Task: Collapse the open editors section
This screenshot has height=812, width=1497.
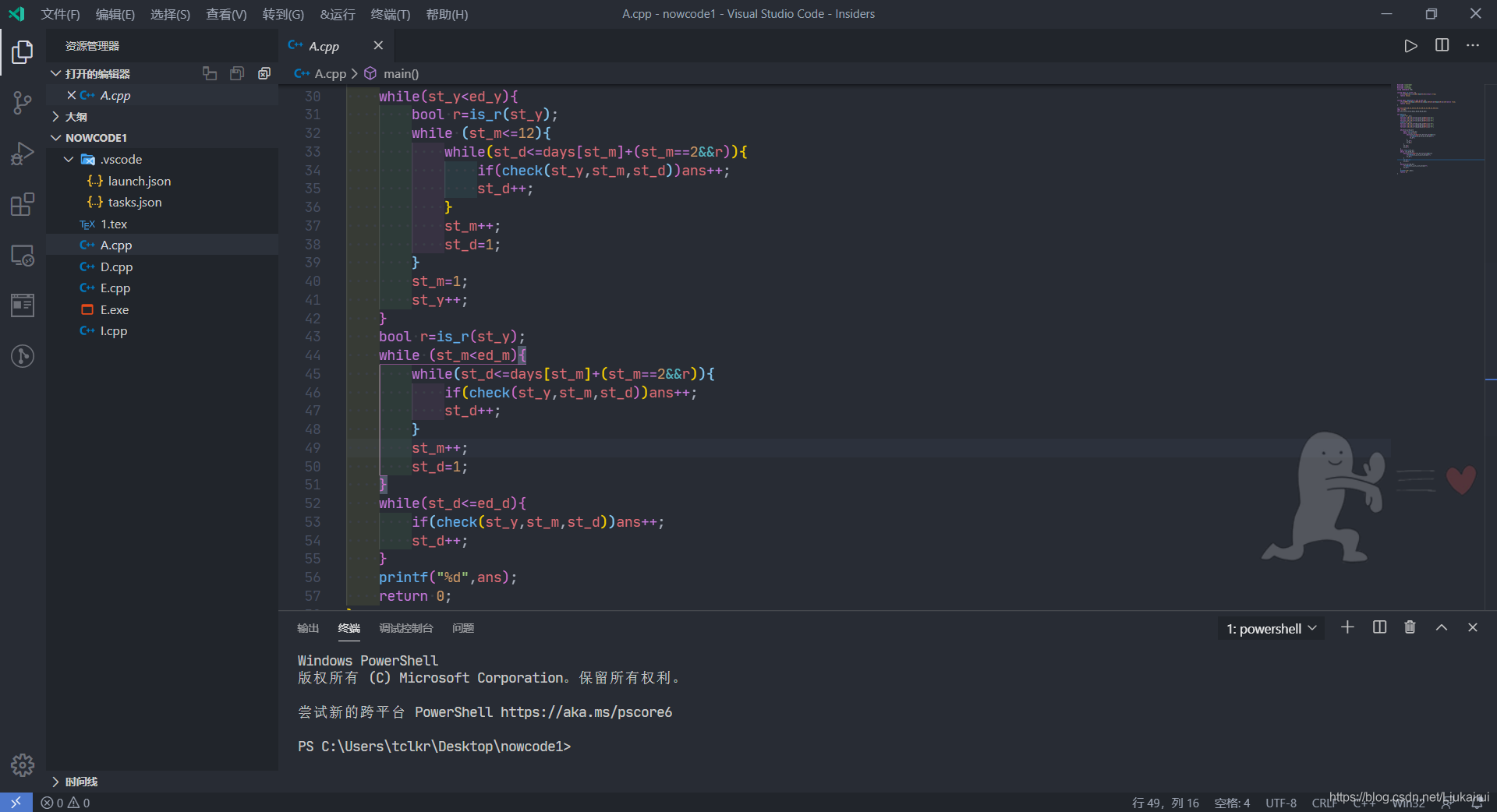Action: tap(55, 73)
